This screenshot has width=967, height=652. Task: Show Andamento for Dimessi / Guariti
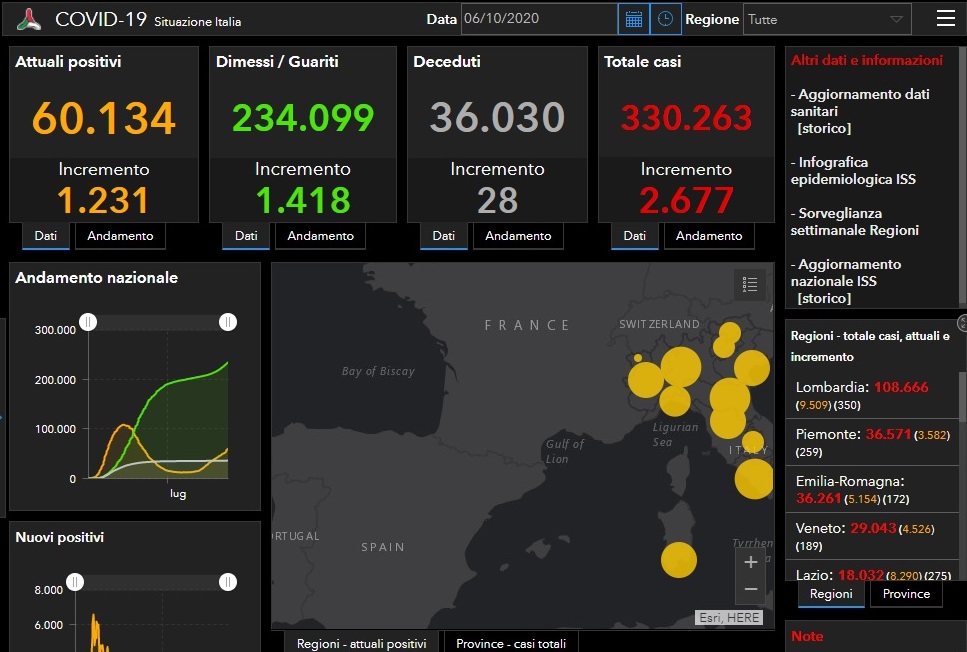[321, 236]
